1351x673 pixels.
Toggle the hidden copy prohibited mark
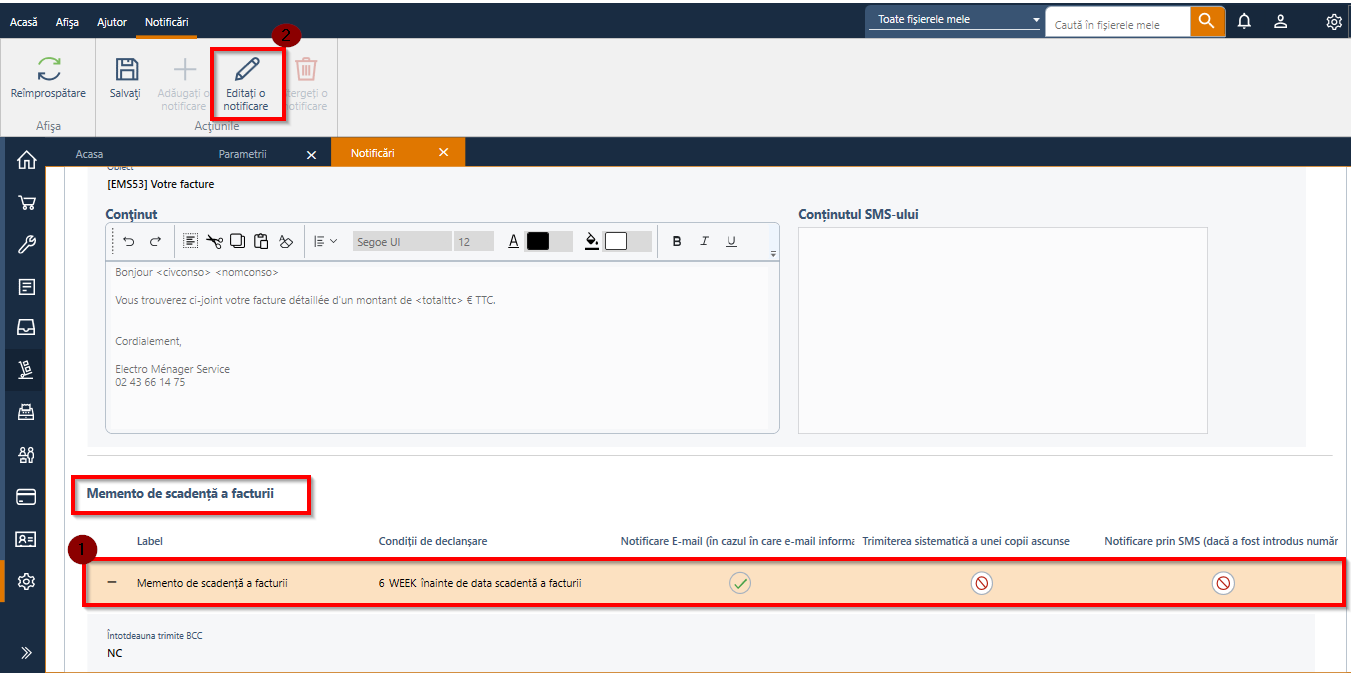[x=982, y=583]
